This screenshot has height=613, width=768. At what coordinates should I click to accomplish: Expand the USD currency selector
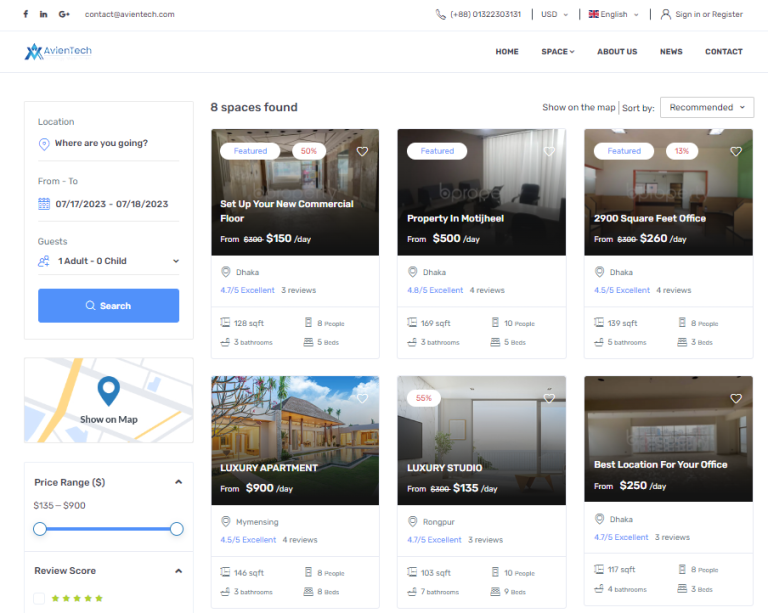pos(554,14)
